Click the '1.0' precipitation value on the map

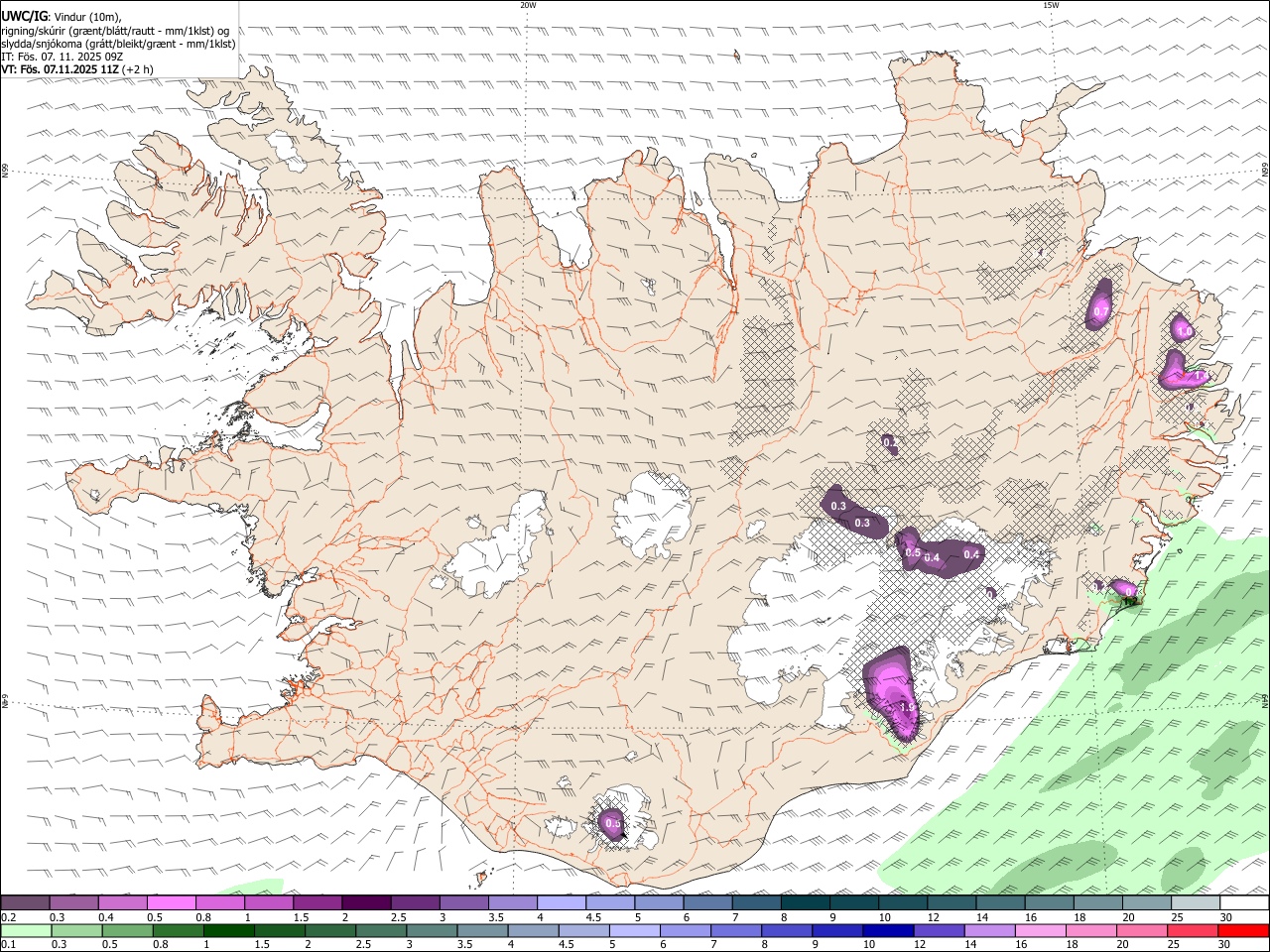coord(1184,331)
